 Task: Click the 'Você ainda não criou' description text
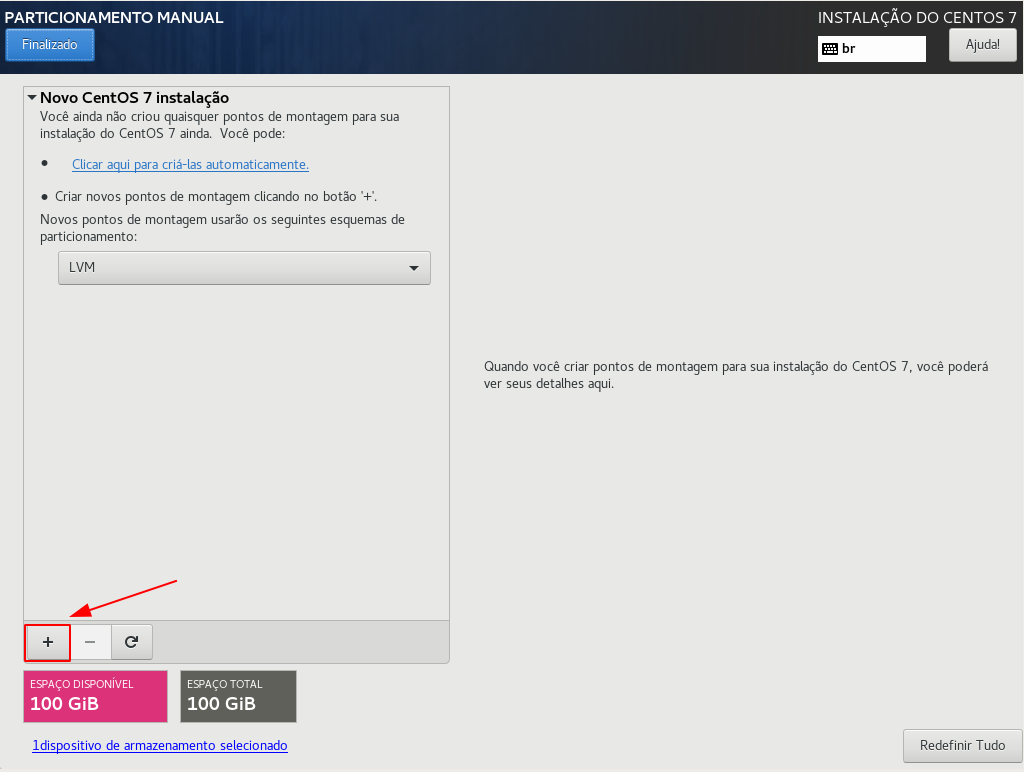(219, 125)
